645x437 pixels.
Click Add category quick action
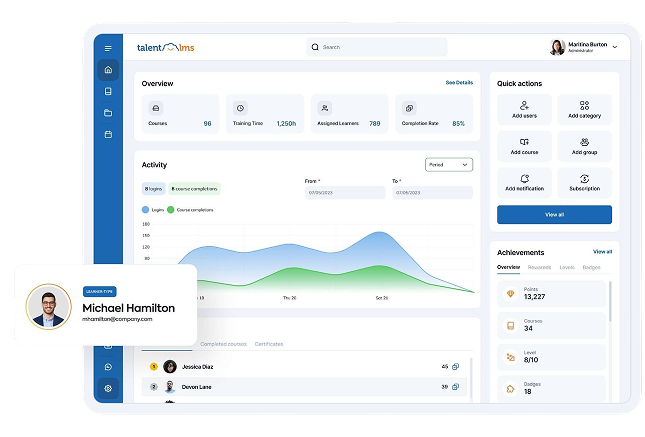[585, 109]
